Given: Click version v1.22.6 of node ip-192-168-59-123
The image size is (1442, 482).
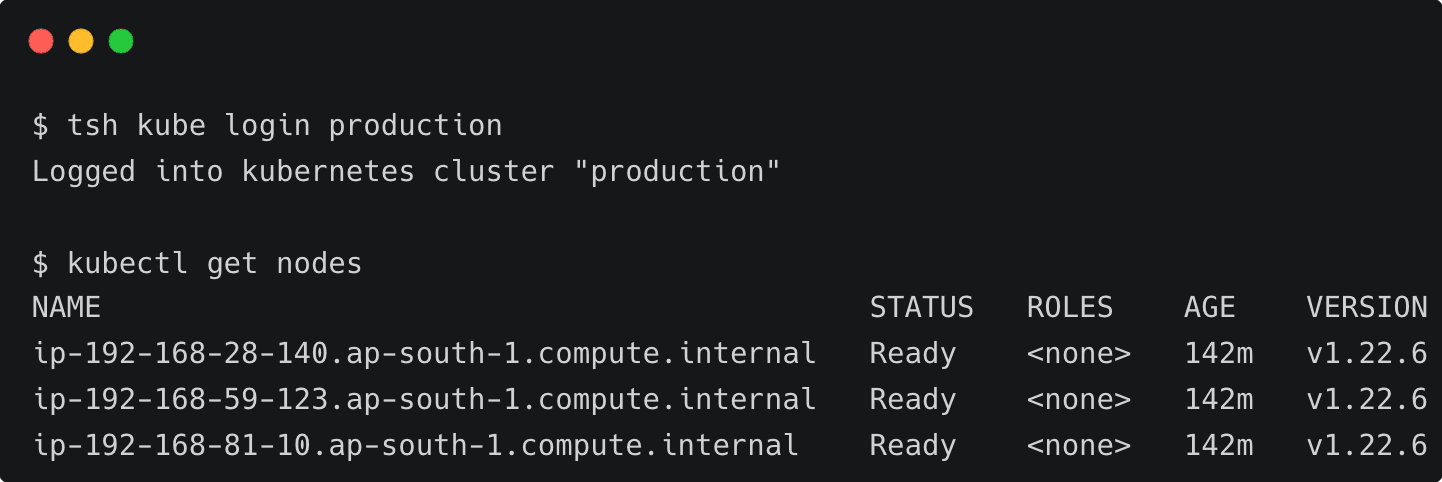Looking at the screenshot, I should point(1366,400).
